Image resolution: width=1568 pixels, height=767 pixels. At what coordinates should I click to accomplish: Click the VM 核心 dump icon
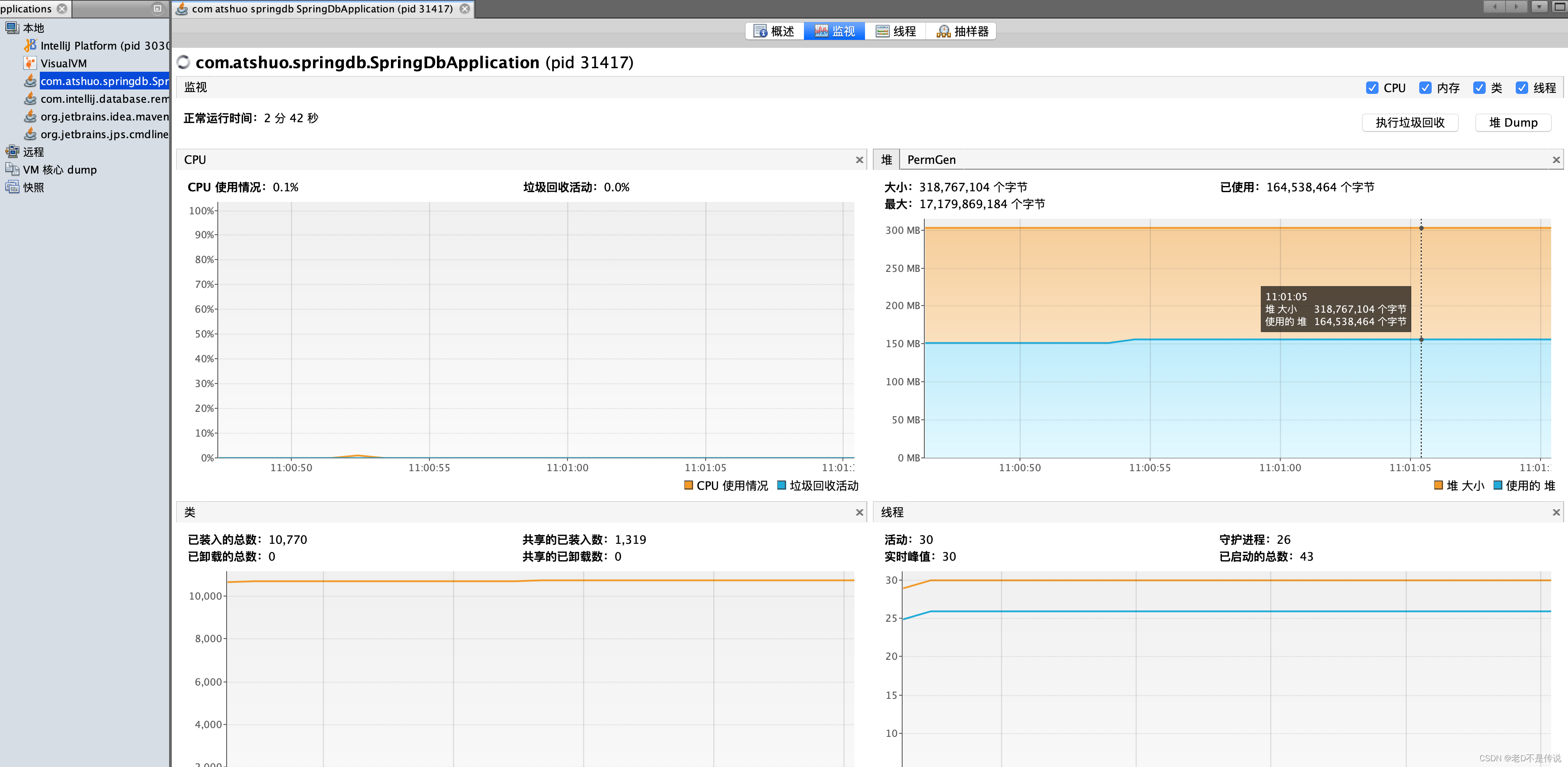[12, 169]
